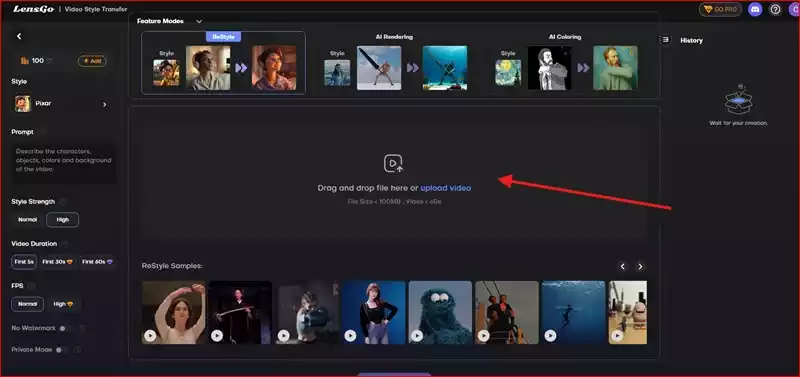Screen dimensions: 800x377
Task: Play the Titanic couple sample video
Action: [x=484, y=335]
